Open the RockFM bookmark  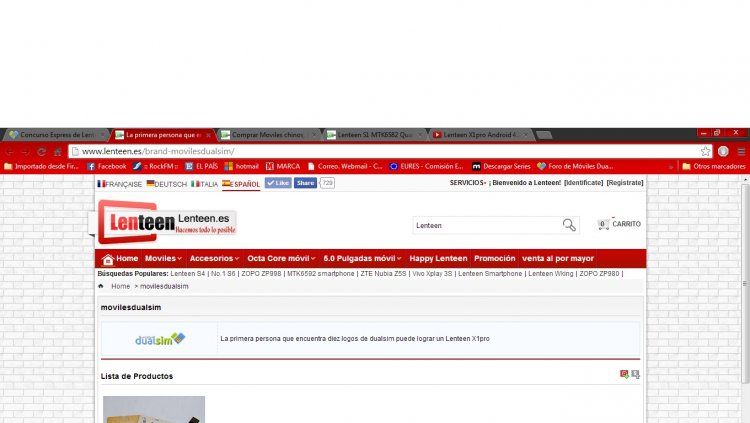pos(155,167)
